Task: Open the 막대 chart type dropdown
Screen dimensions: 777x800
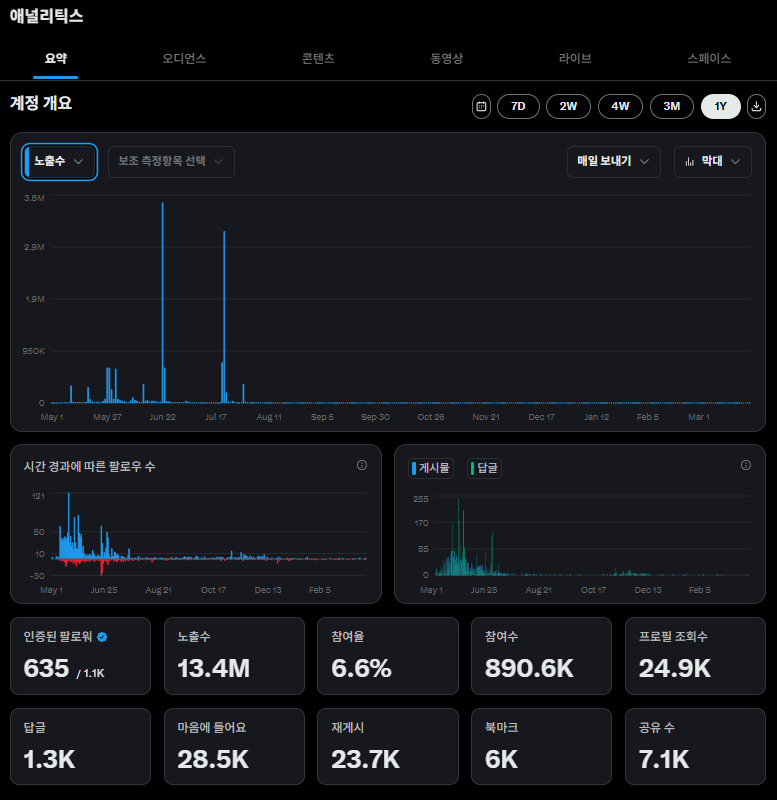Action: click(x=713, y=162)
